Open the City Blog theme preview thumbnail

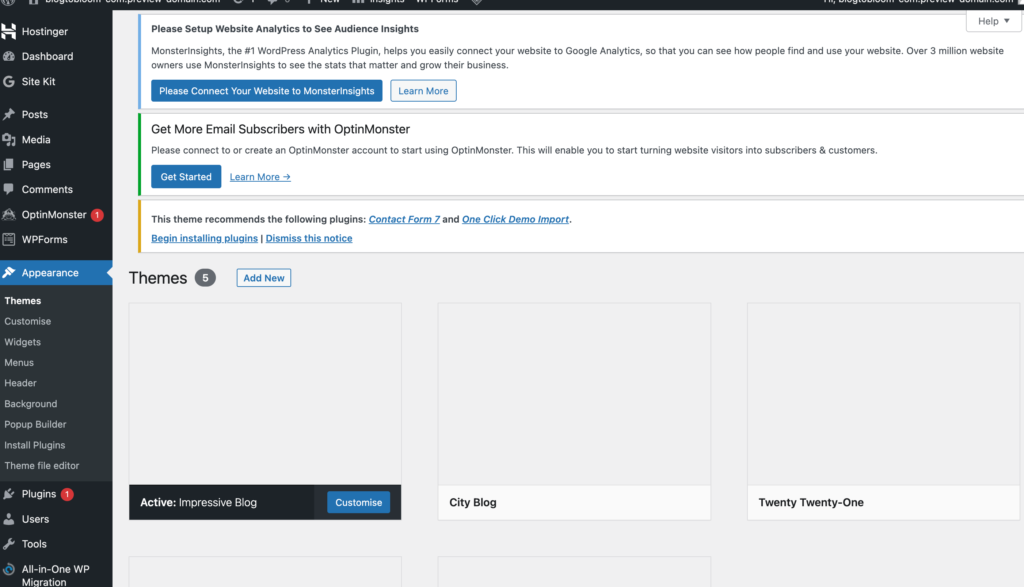click(x=574, y=394)
